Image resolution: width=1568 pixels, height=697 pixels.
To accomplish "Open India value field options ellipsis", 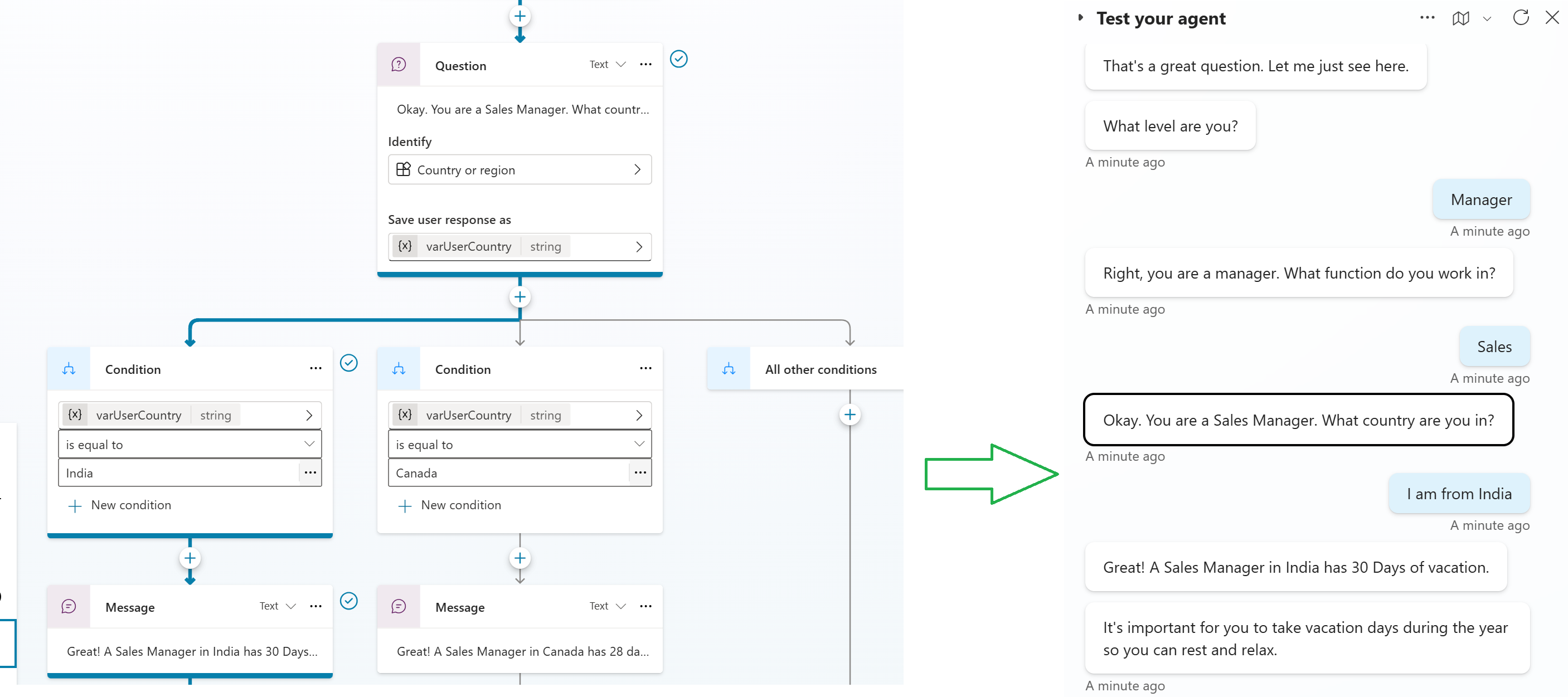I will (310, 472).
